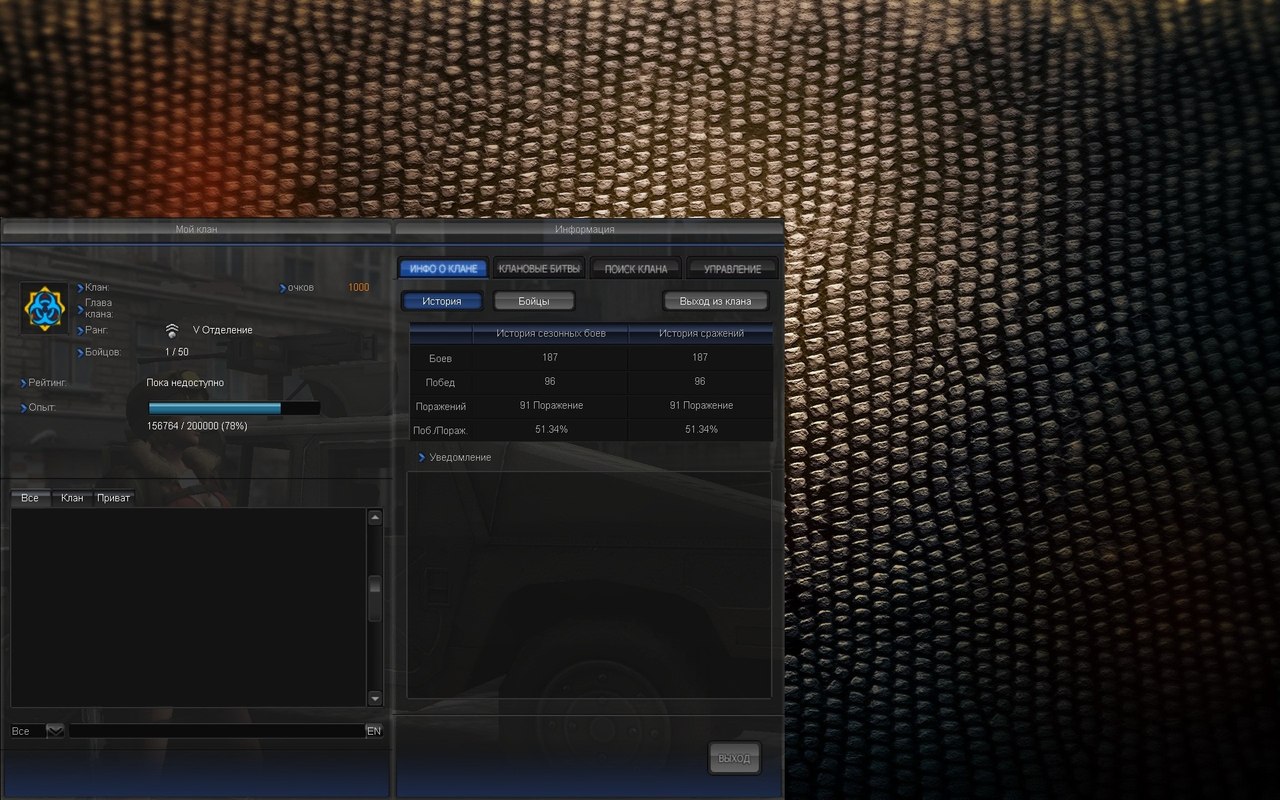Show the История sub-tab
The width and height of the screenshot is (1280, 800).
442,301
